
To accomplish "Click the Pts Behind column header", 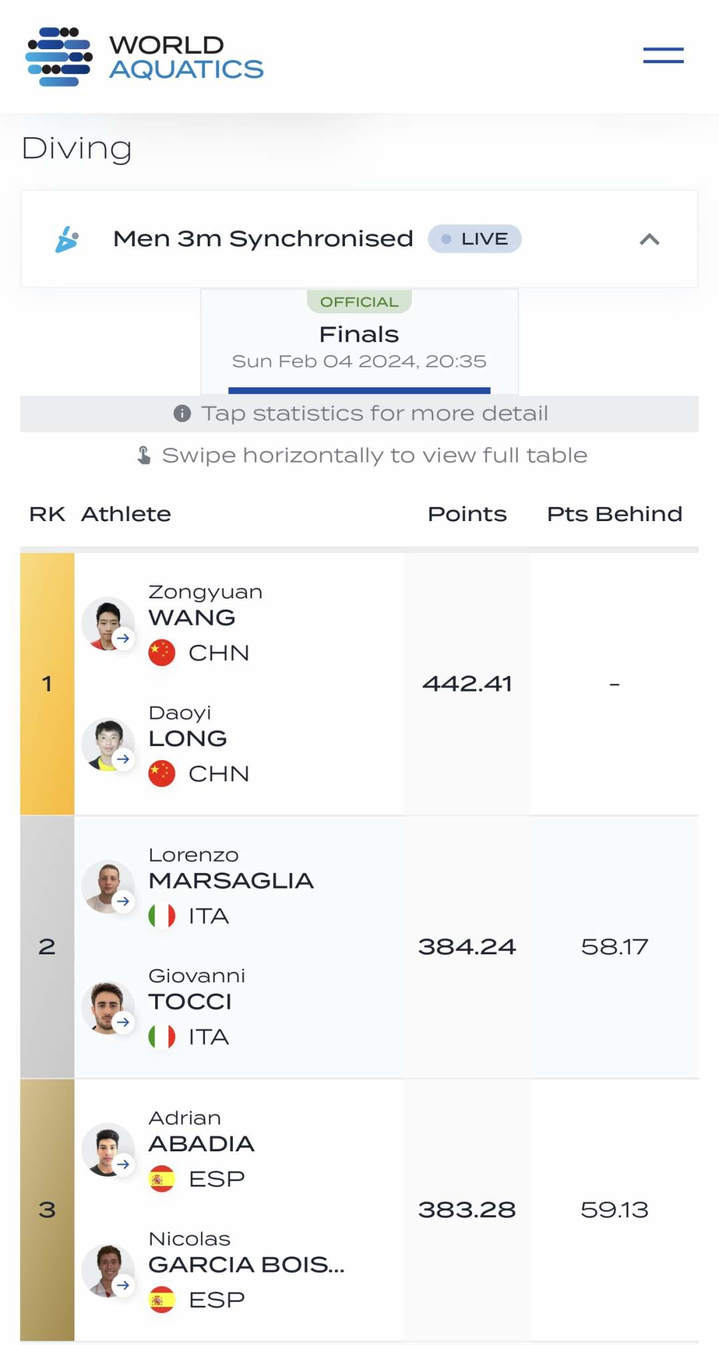I will pos(614,514).
